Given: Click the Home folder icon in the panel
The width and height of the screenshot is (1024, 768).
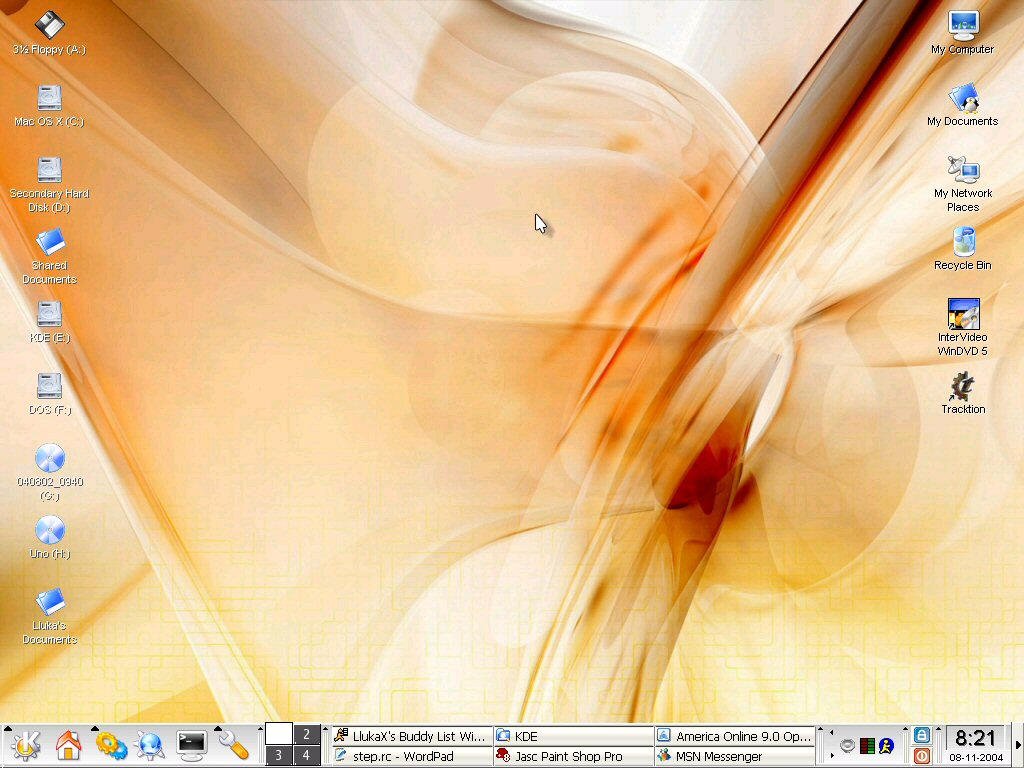Looking at the screenshot, I should (69, 746).
